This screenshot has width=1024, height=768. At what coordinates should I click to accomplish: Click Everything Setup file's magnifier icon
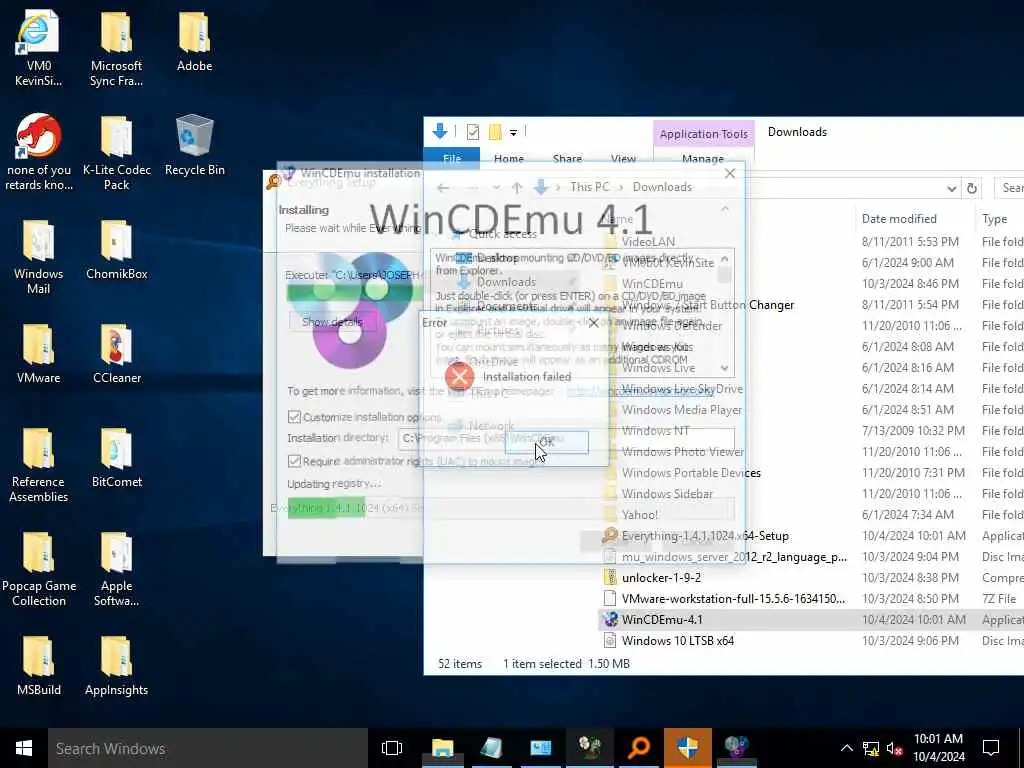coord(610,536)
